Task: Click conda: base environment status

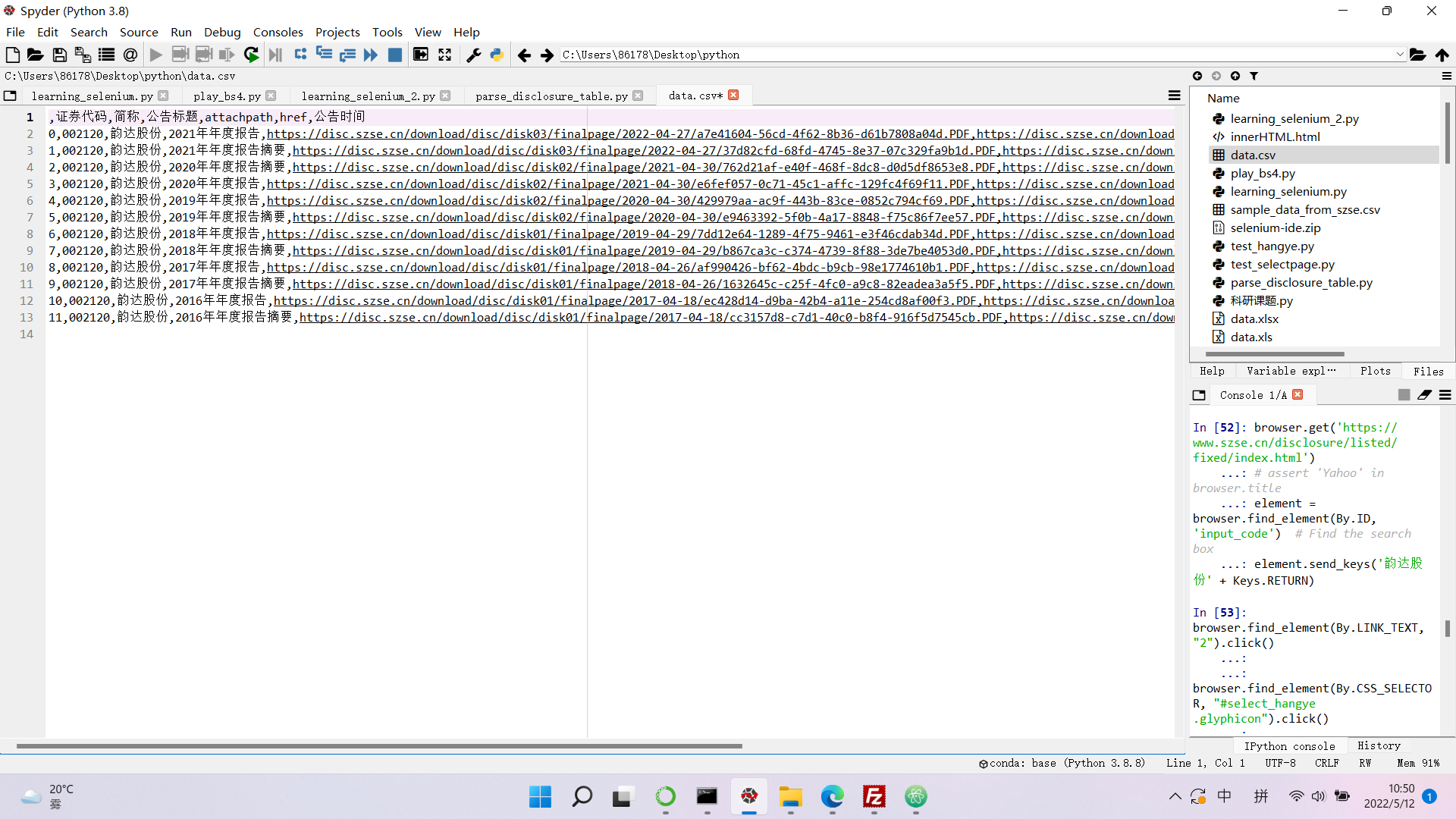Action: click(1062, 763)
